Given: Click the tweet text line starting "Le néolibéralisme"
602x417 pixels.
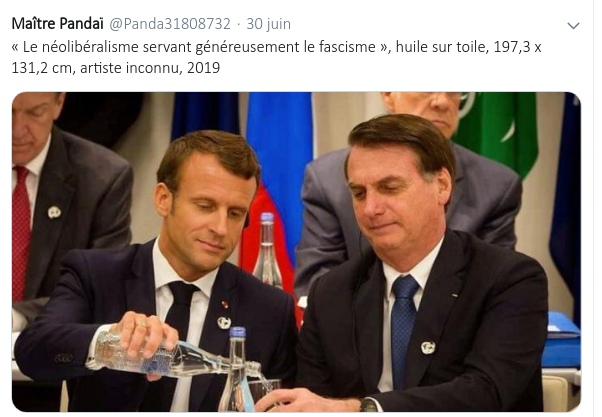Looking at the screenshot, I should point(276,47).
